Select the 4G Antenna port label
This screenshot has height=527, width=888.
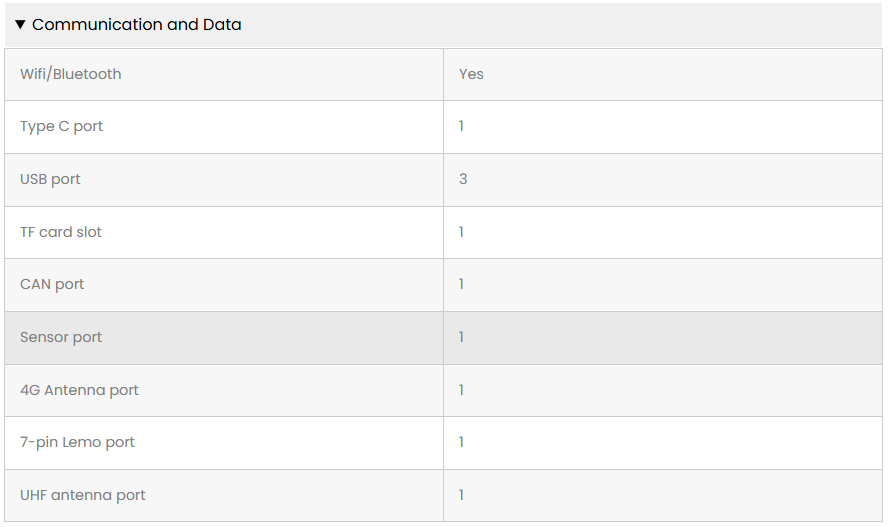click(x=79, y=391)
